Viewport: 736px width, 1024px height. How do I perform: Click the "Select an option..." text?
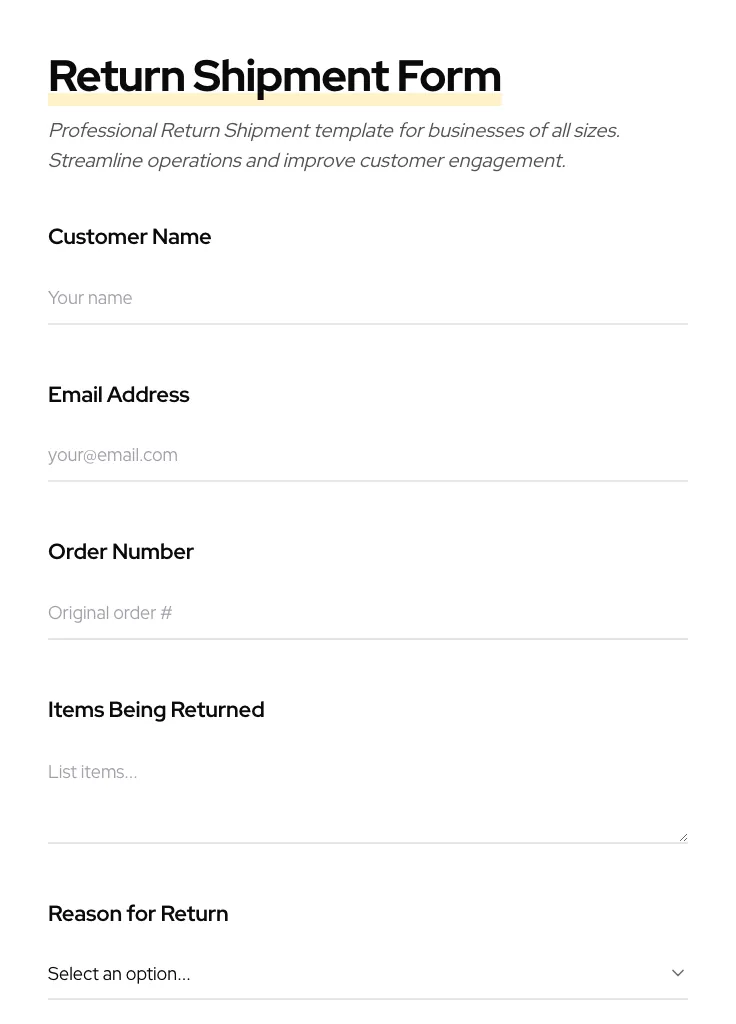tap(119, 974)
